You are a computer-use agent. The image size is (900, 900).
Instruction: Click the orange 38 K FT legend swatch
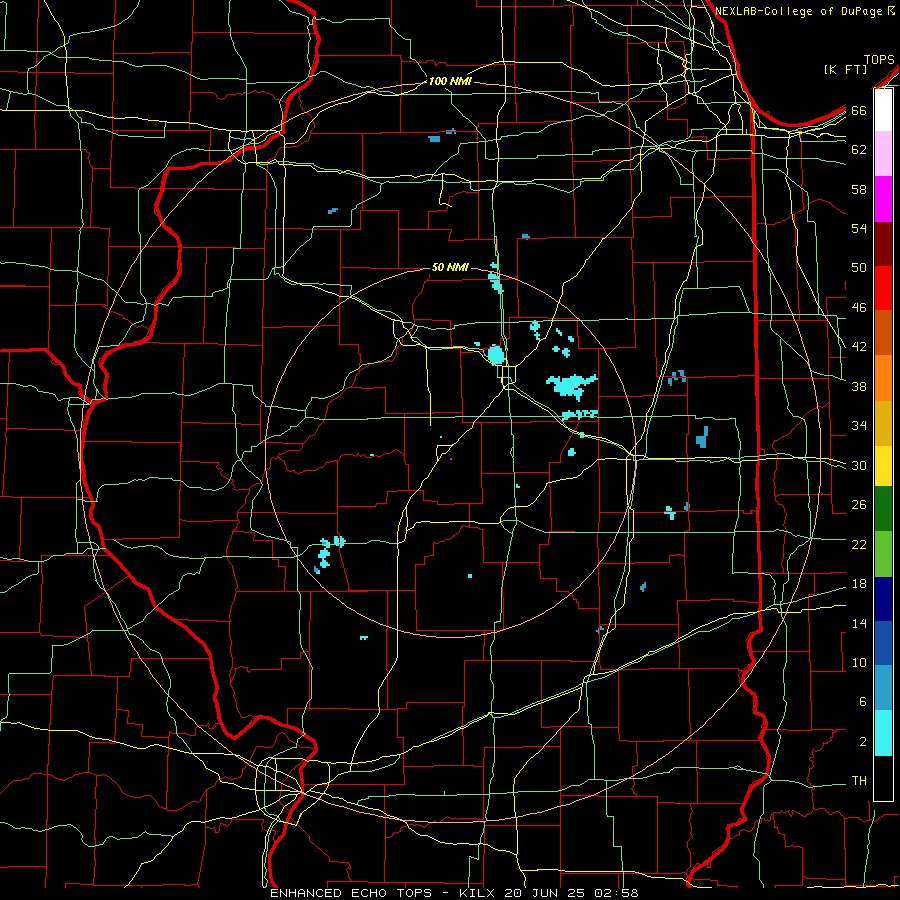[x=883, y=378]
